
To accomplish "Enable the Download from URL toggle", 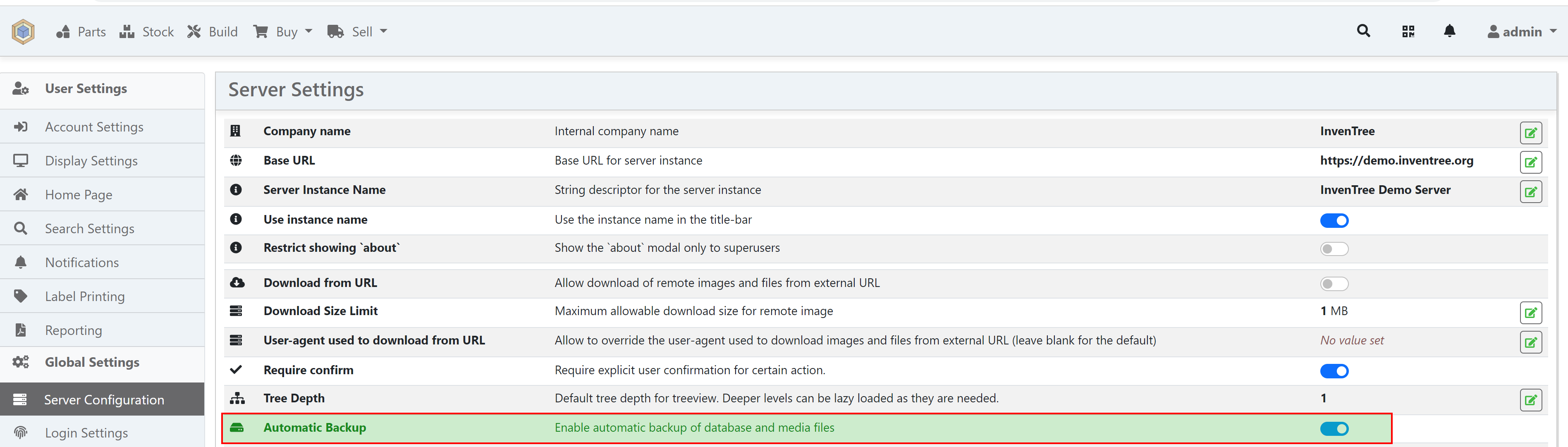I will [1334, 284].
